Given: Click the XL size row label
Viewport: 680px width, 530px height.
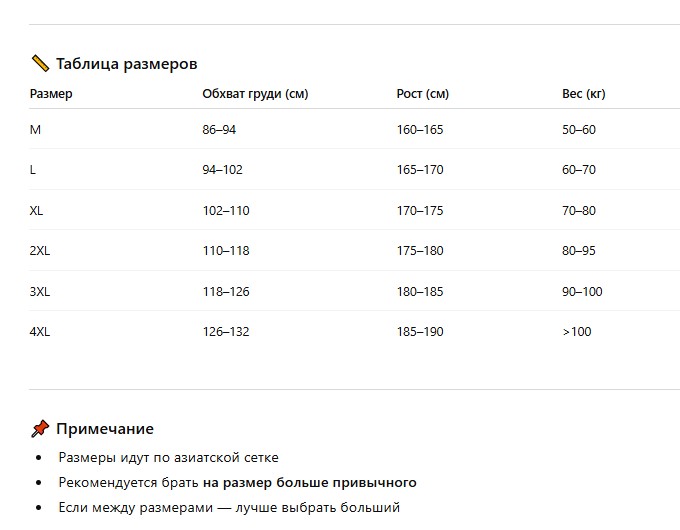Looking at the screenshot, I should tap(37, 211).
